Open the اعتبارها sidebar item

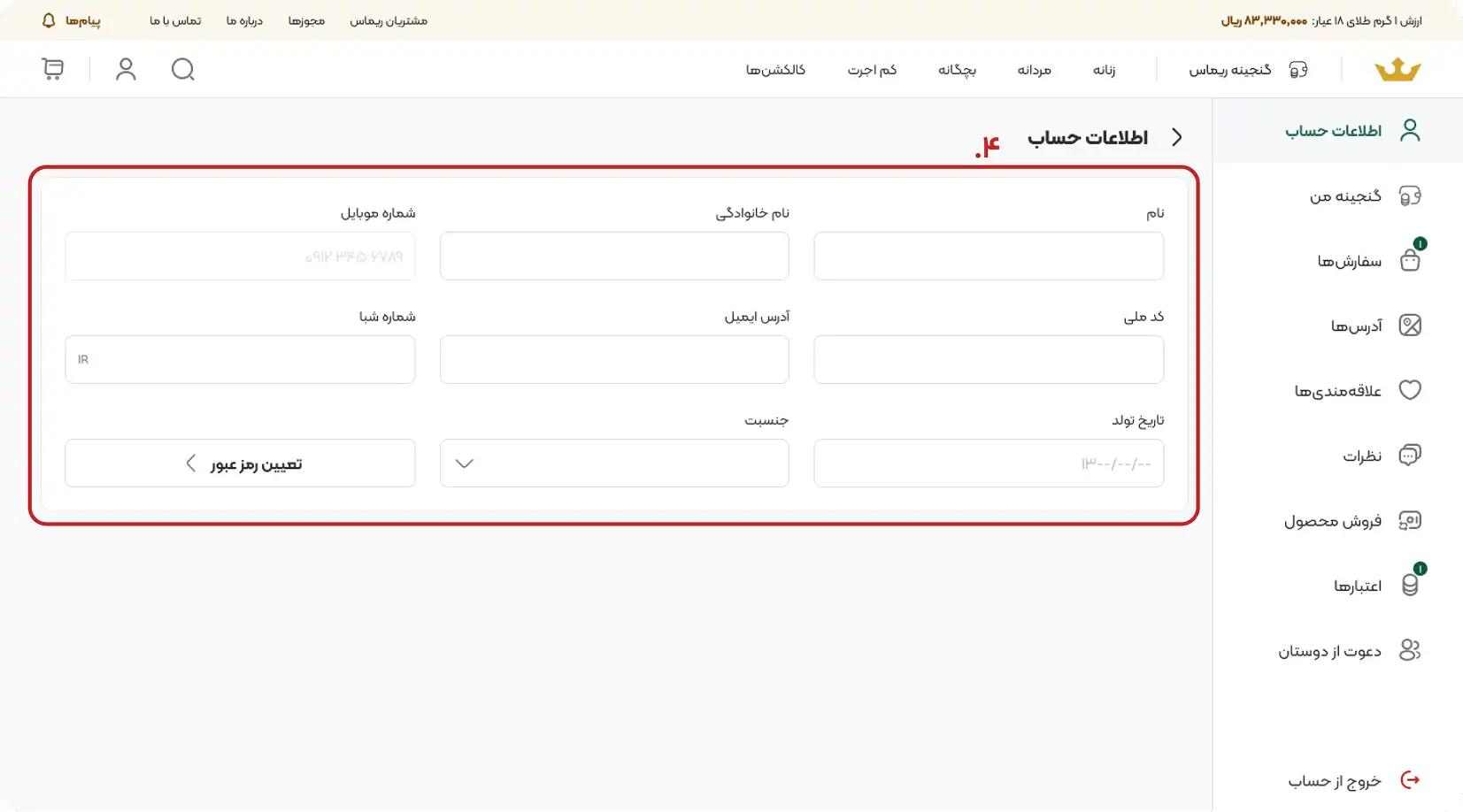pos(1337,585)
